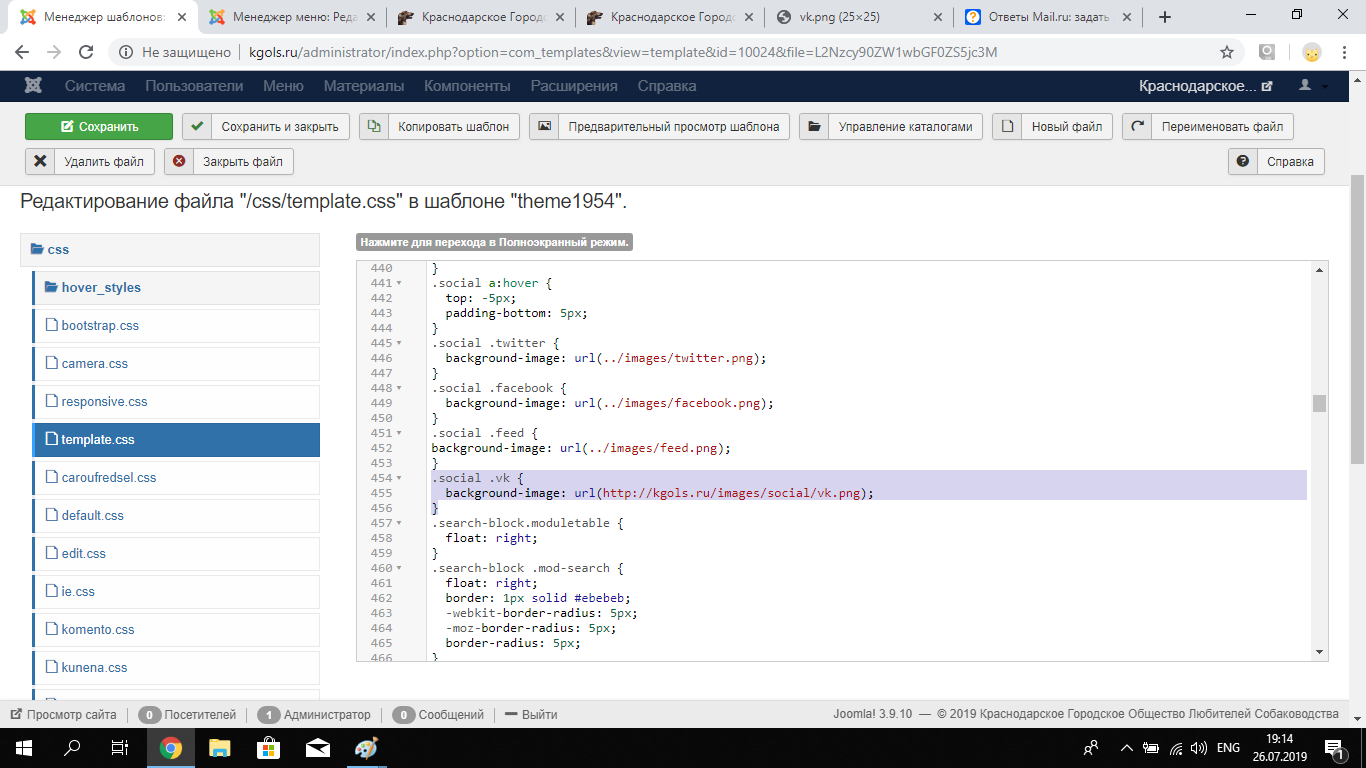Open the Система menu
Screen dimensions: 1366x768
95,86
